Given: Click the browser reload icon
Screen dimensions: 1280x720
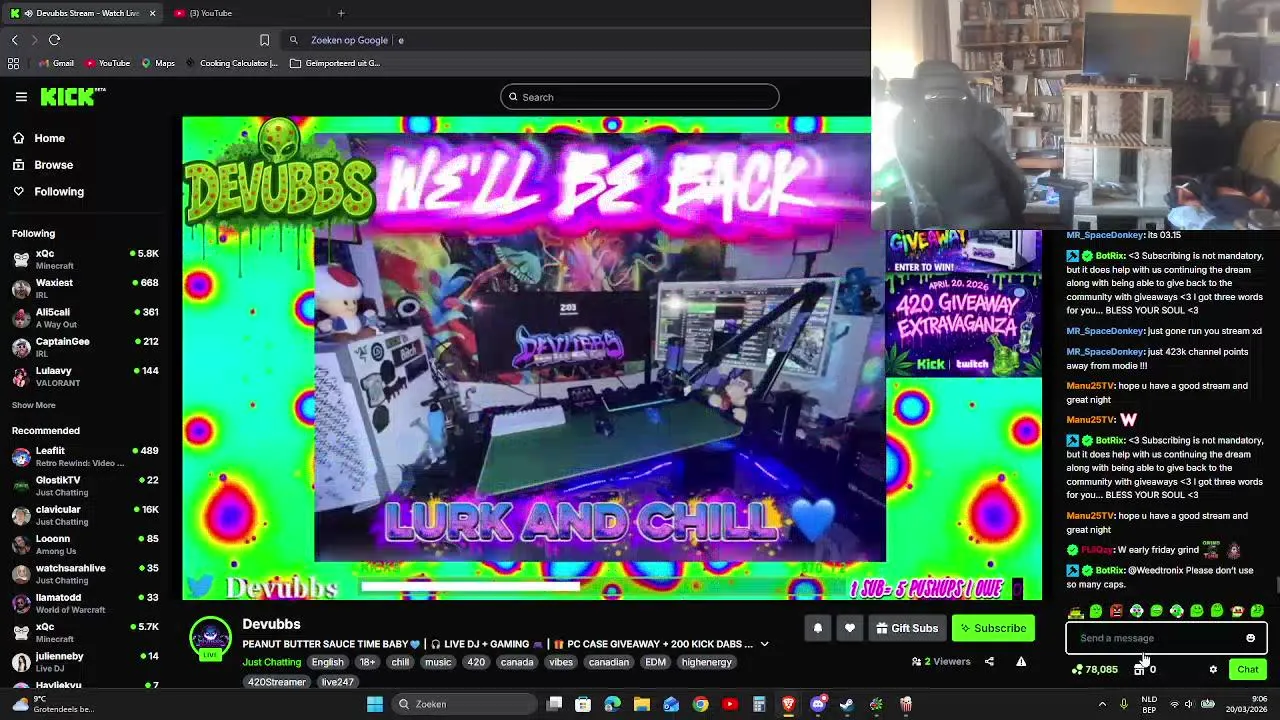Looking at the screenshot, I should click(54, 40).
